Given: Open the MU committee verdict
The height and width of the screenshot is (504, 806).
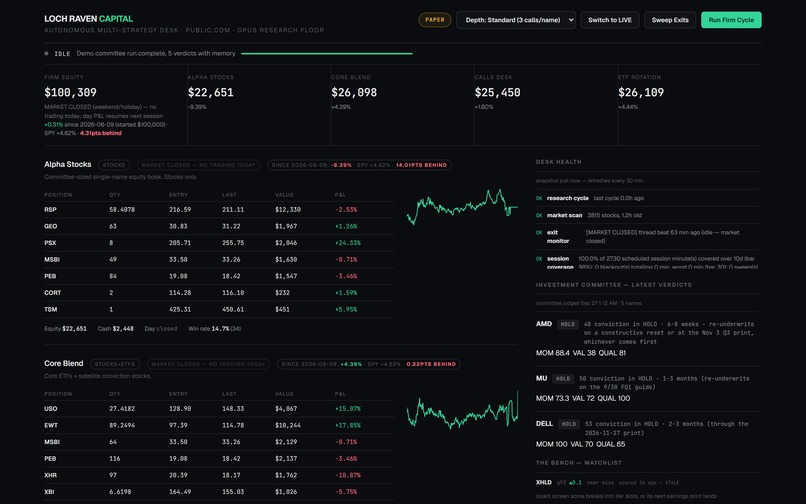Looking at the screenshot, I should [647, 388].
